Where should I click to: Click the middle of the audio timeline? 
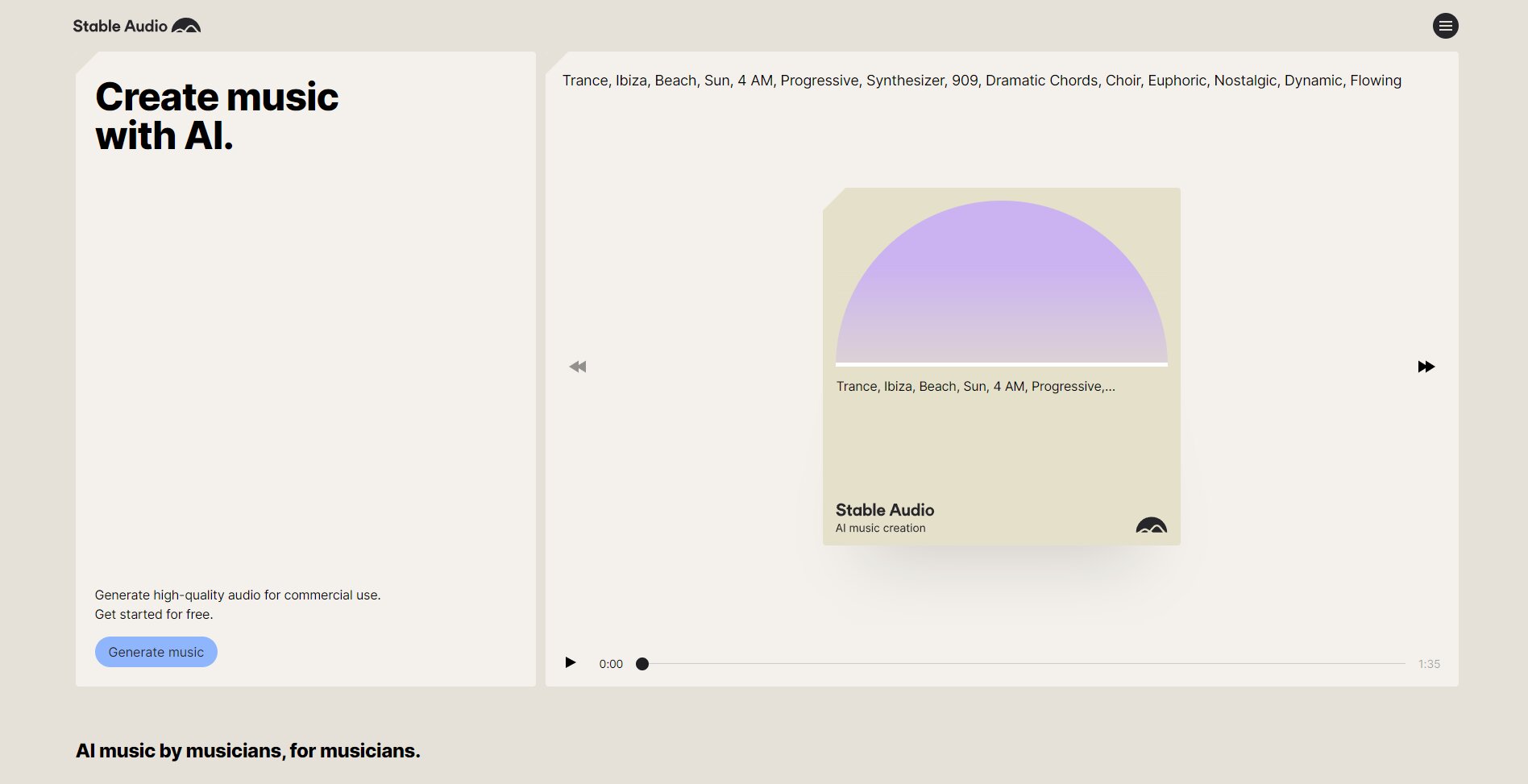coord(1024,664)
